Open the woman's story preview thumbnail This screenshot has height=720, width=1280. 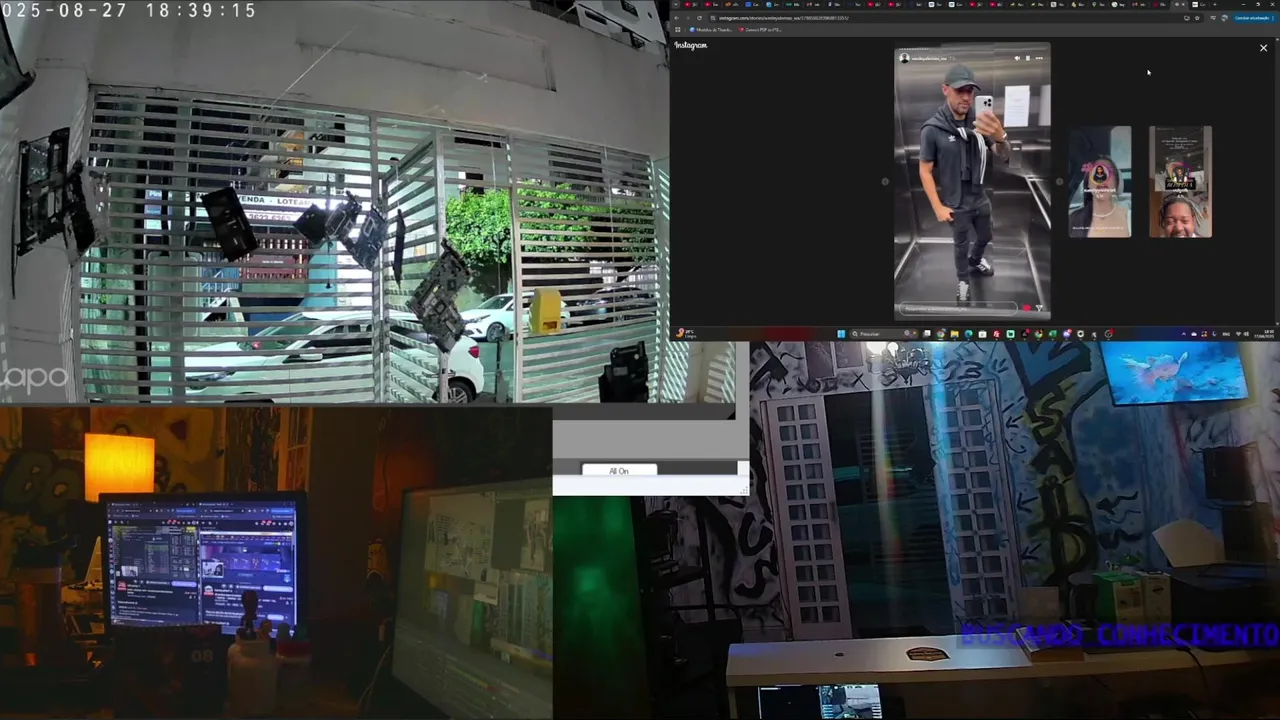point(1100,182)
